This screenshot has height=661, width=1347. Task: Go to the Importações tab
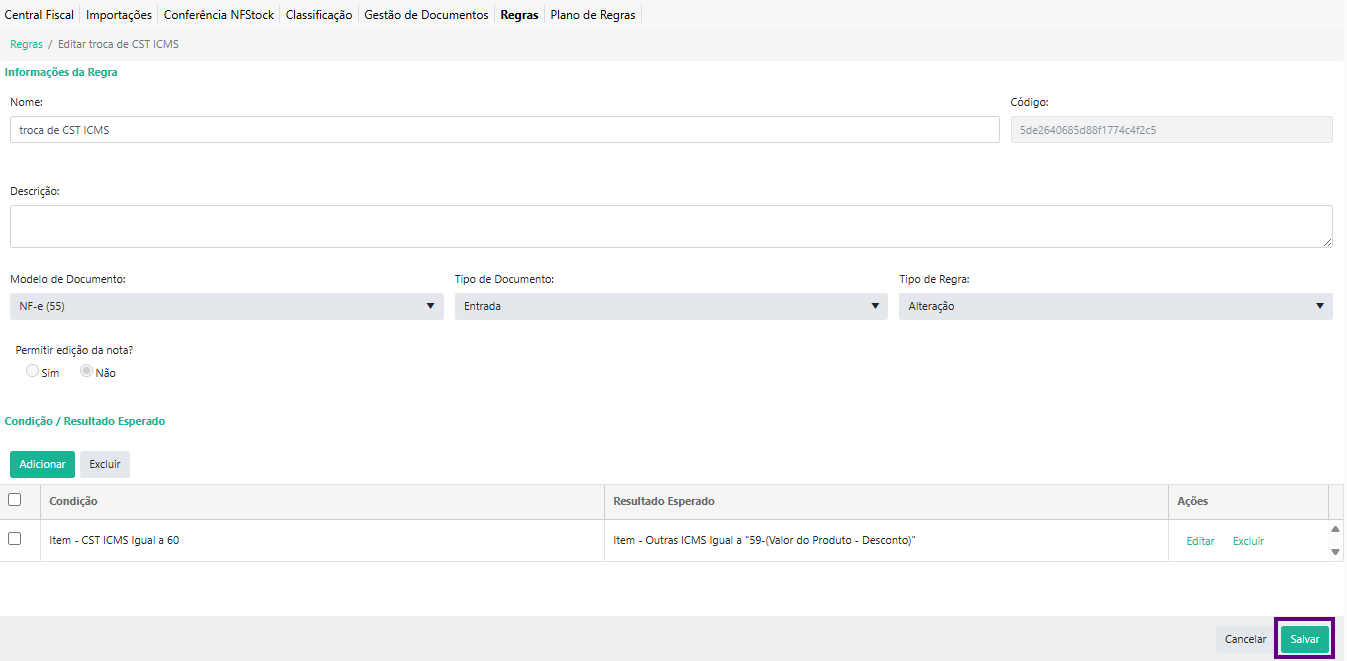click(x=119, y=15)
